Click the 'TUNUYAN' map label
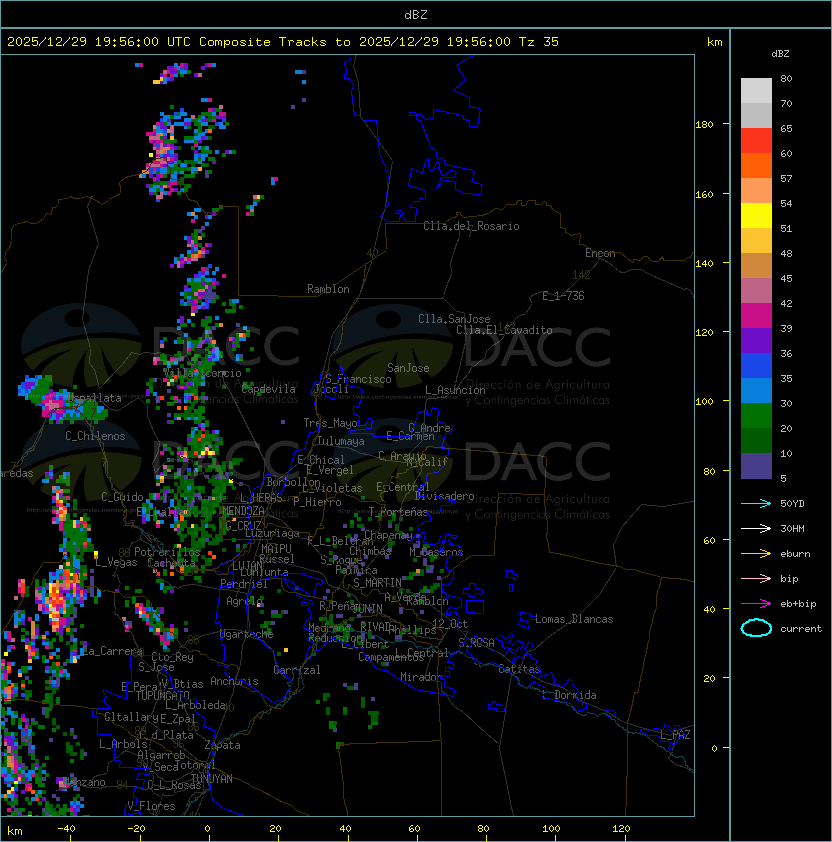The height and width of the screenshot is (842, 832). tap(212, 779)
